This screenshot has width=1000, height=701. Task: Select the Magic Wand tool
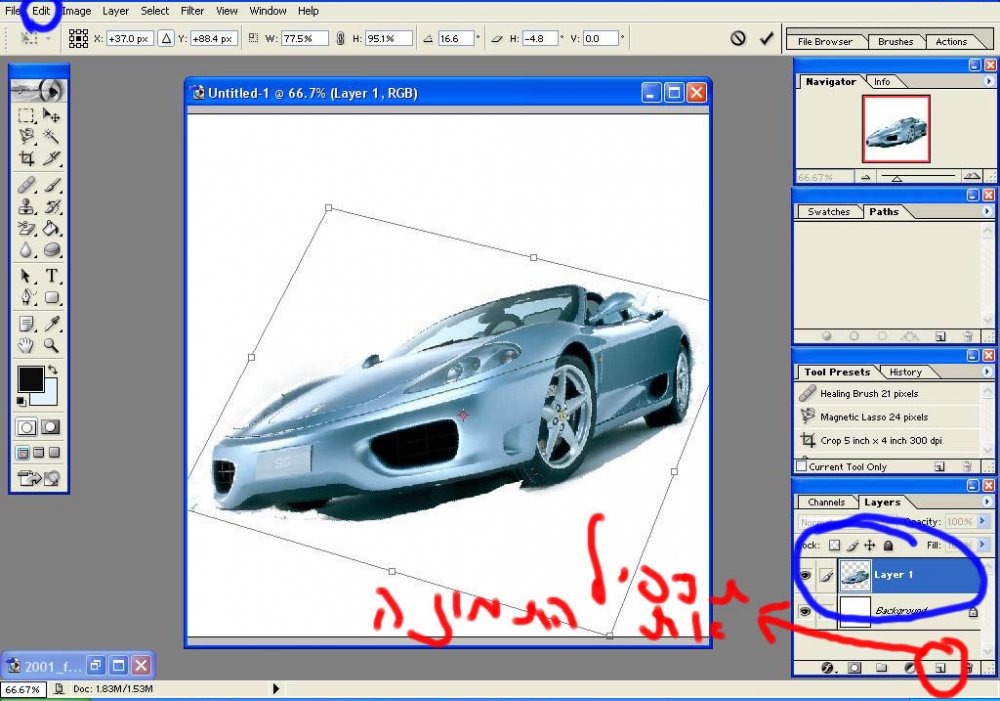pyautogui.click(x=52, y=135)
